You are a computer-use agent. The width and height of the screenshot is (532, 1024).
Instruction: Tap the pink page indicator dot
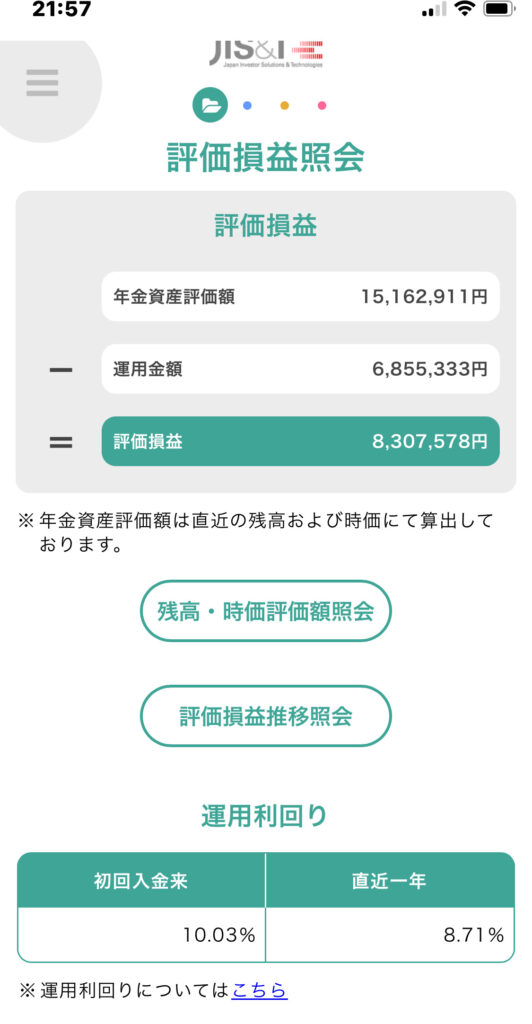(x=322, y=105)
